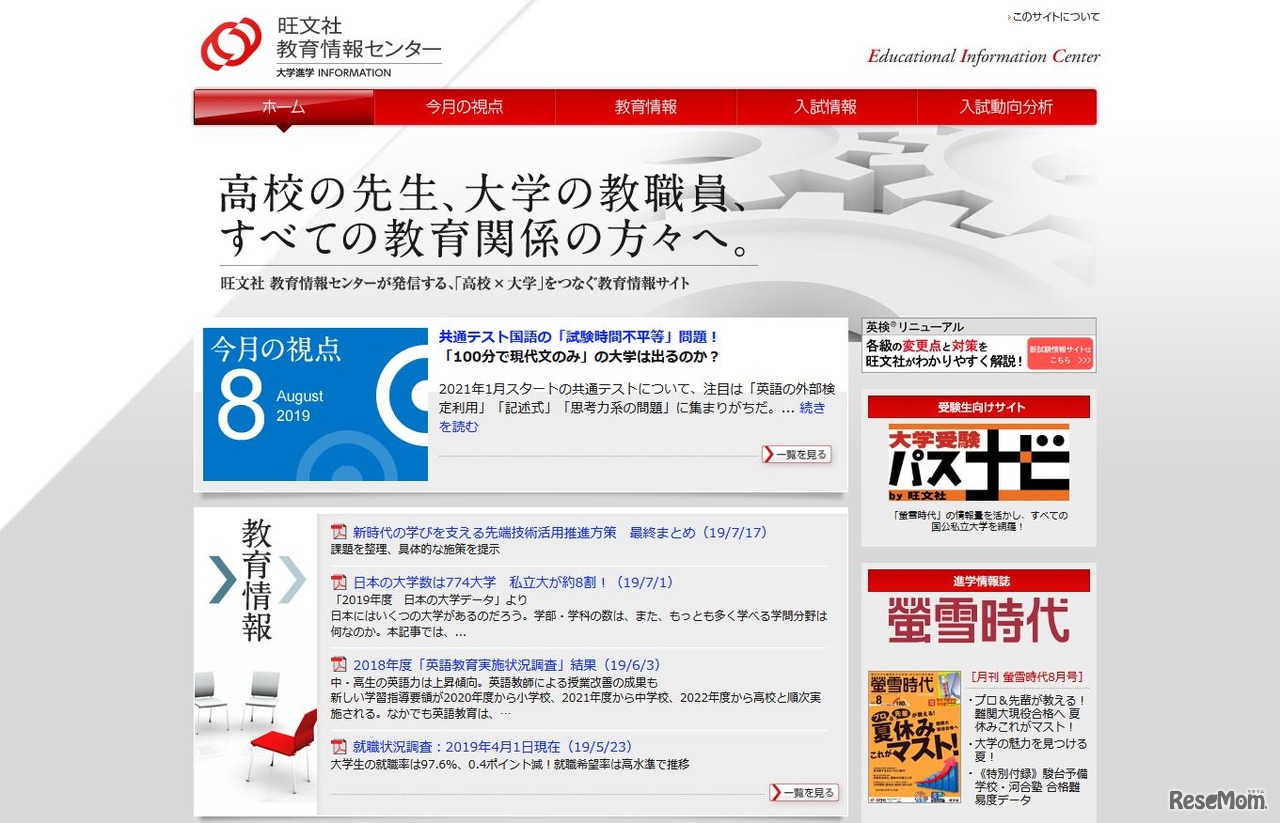The width and height of the screenshot is (1280, 823).
Task: Click the こちら button in the 英検 banner
Action: click(1060, 355)
